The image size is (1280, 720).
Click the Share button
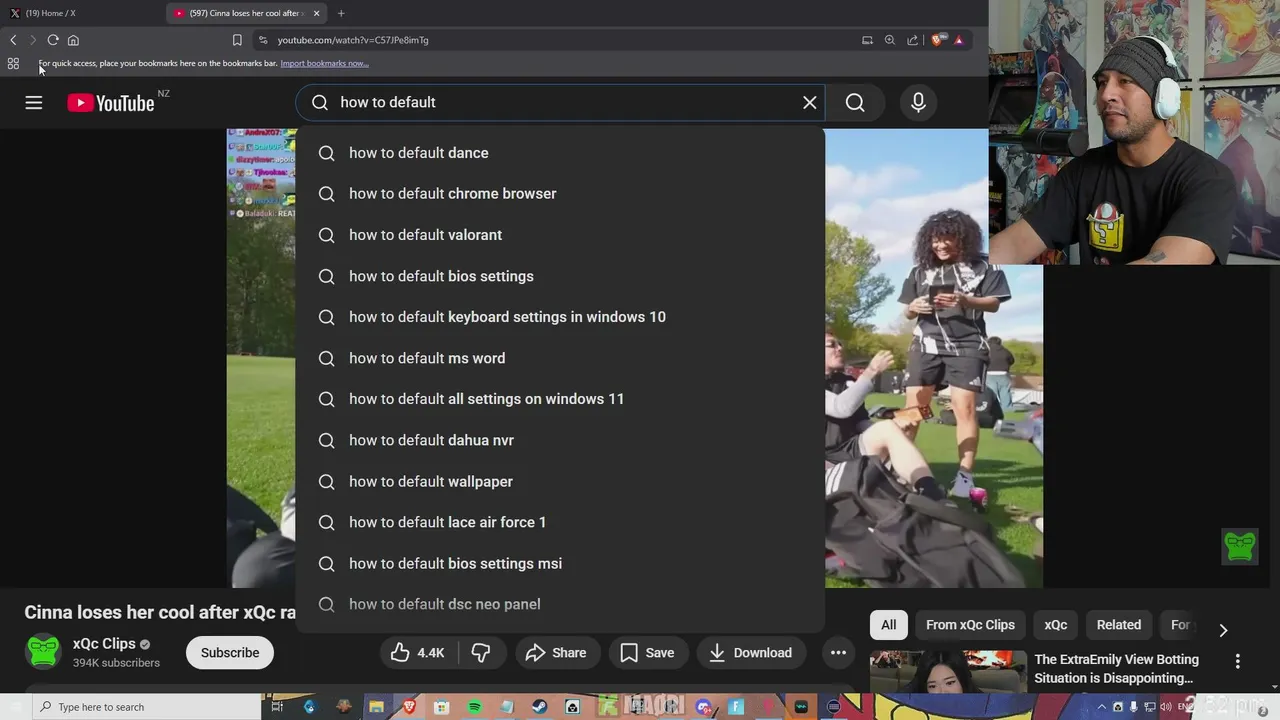point(556,653)
